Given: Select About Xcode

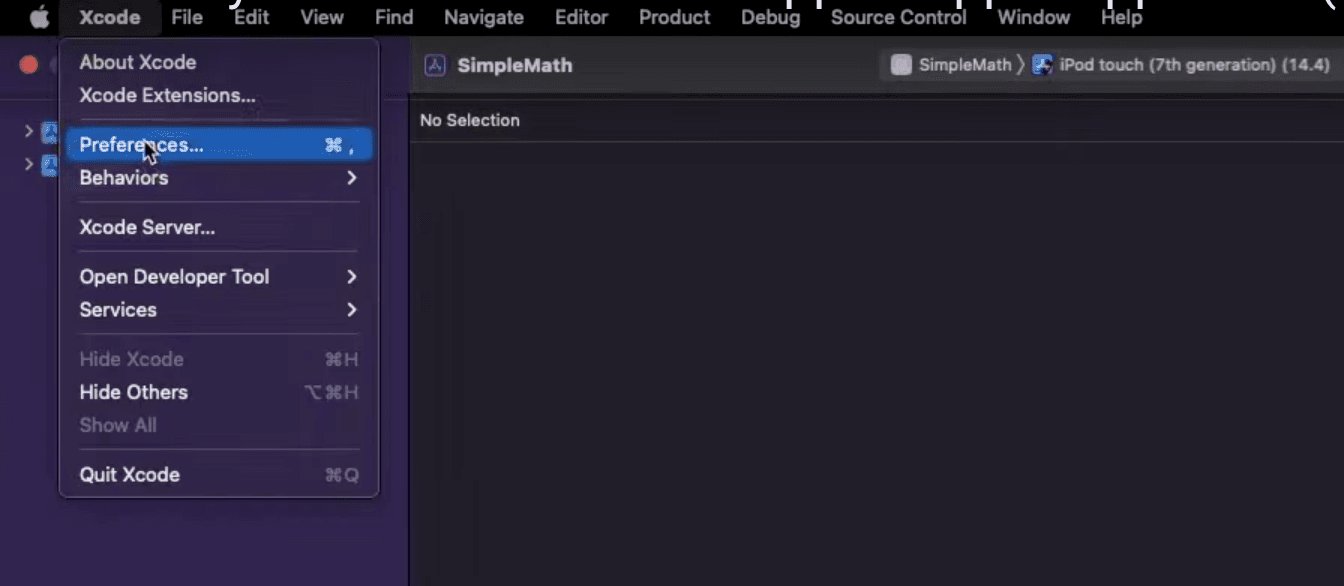Looking at the screenshot, I should point(138,62).
